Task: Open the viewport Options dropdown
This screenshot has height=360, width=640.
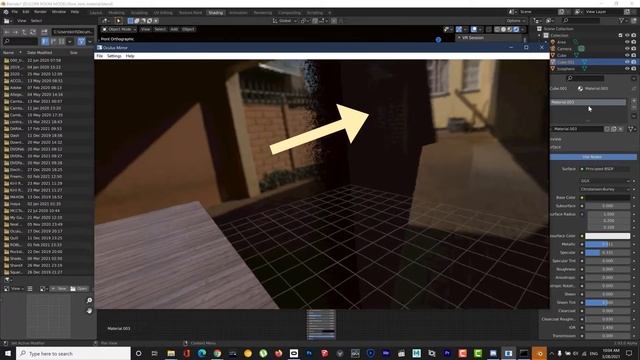Action: click(516, 21)
